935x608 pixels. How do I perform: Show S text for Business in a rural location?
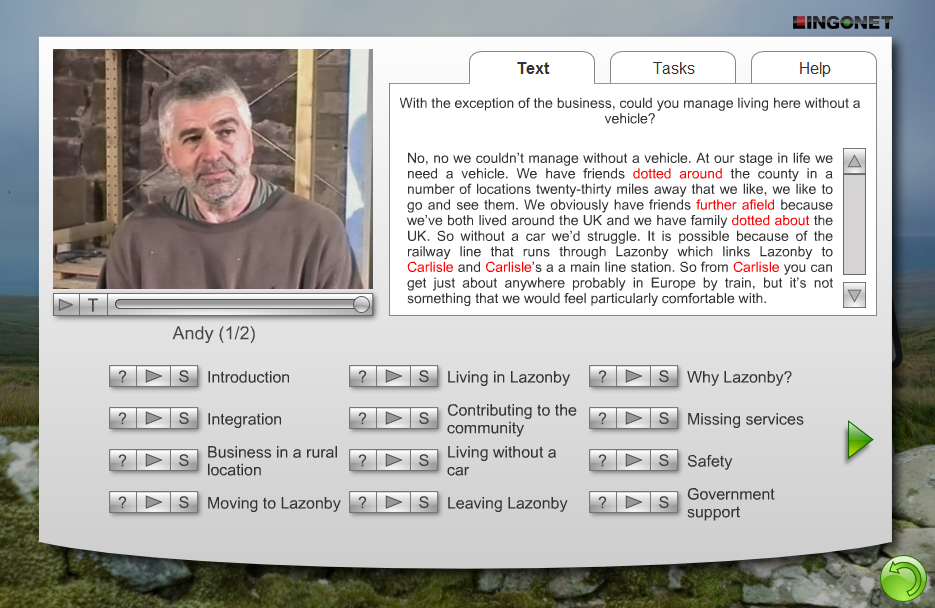click(x=184, y=460)
